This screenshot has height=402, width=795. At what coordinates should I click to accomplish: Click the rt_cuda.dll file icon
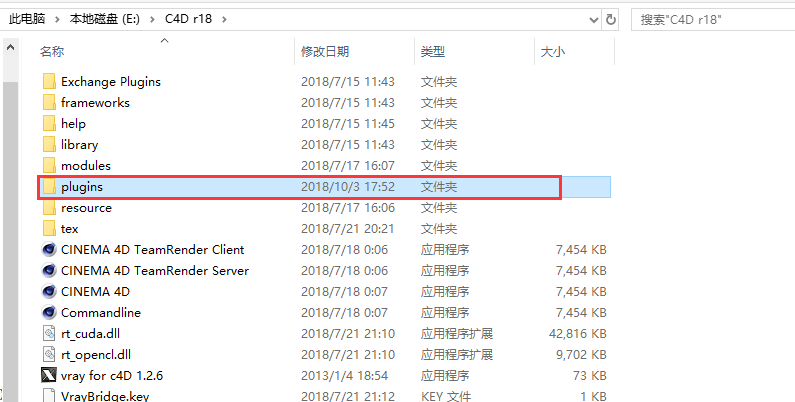point(49,334)
